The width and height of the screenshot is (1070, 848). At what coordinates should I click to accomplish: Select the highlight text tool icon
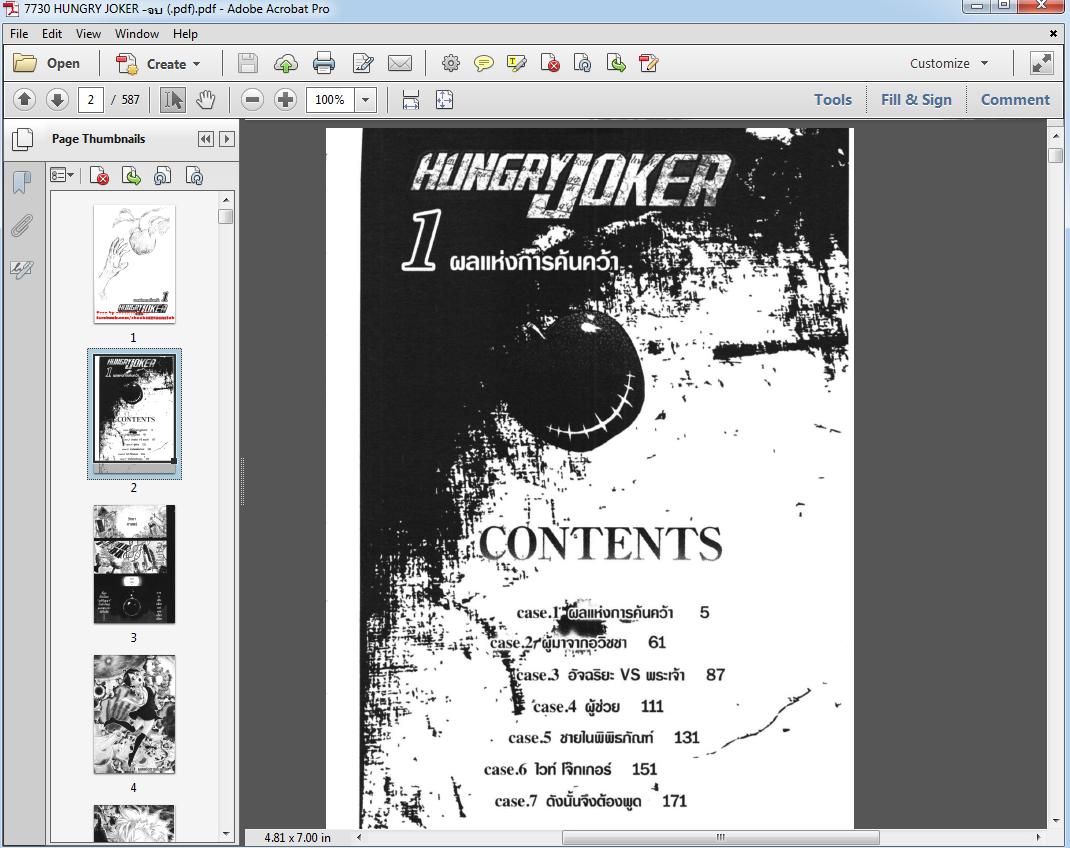point(517,63)
